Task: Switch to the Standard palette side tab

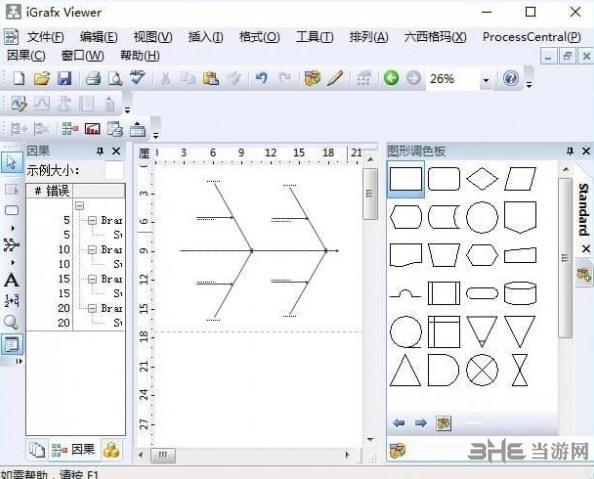Action: (x=583, y=210)
